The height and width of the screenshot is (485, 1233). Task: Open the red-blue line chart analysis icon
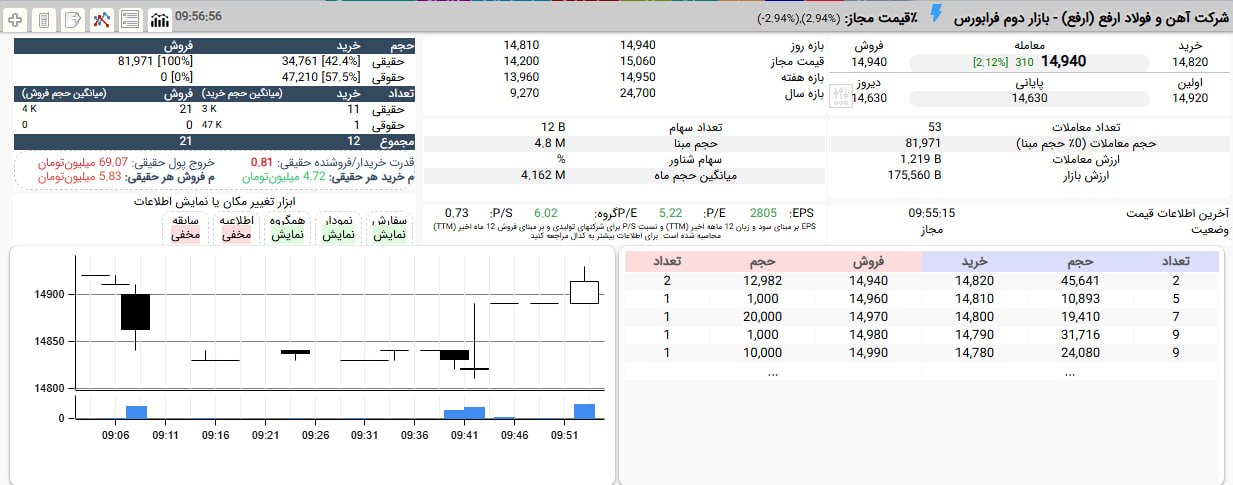[x=101, y=19]
